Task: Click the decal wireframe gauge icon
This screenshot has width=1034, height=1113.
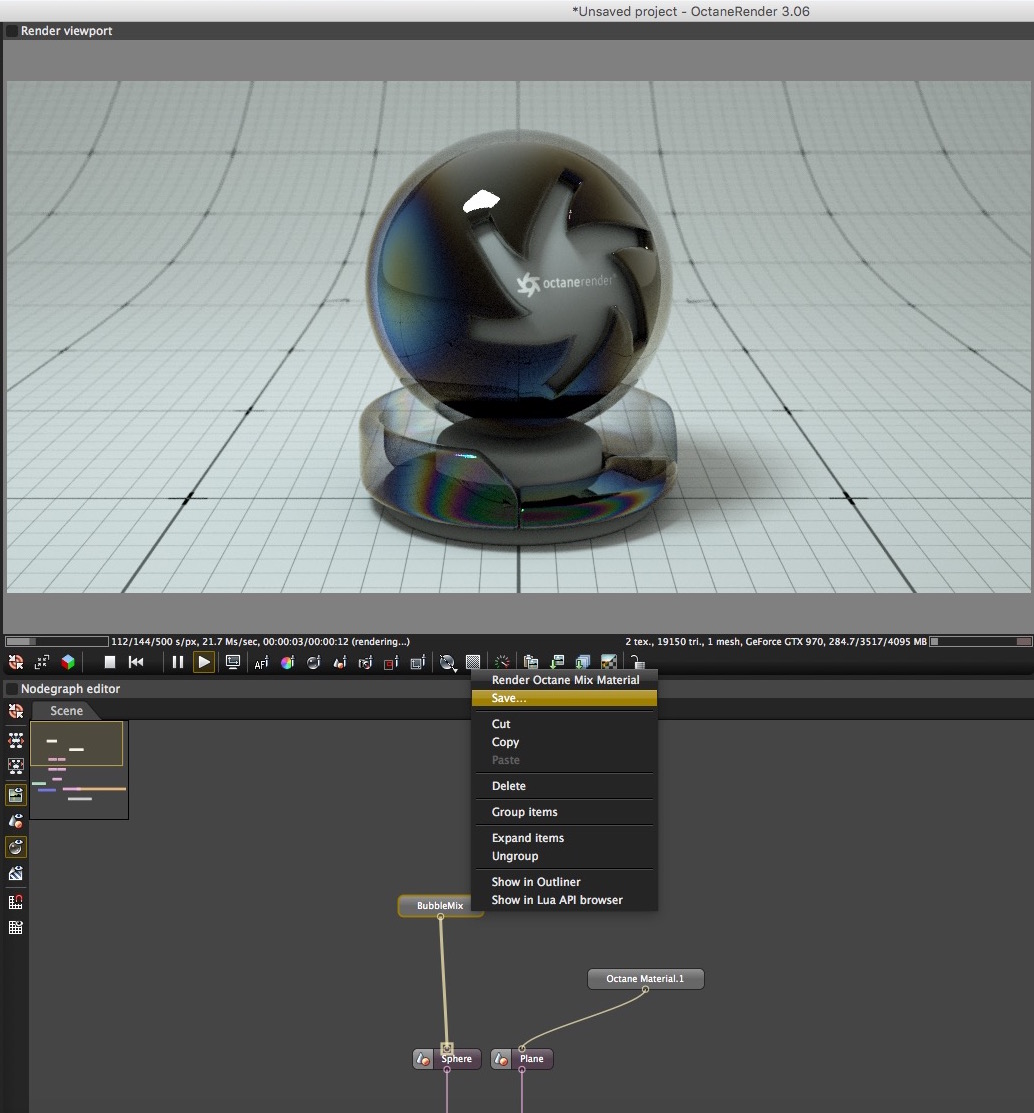Action: click(x=502, y=662)
